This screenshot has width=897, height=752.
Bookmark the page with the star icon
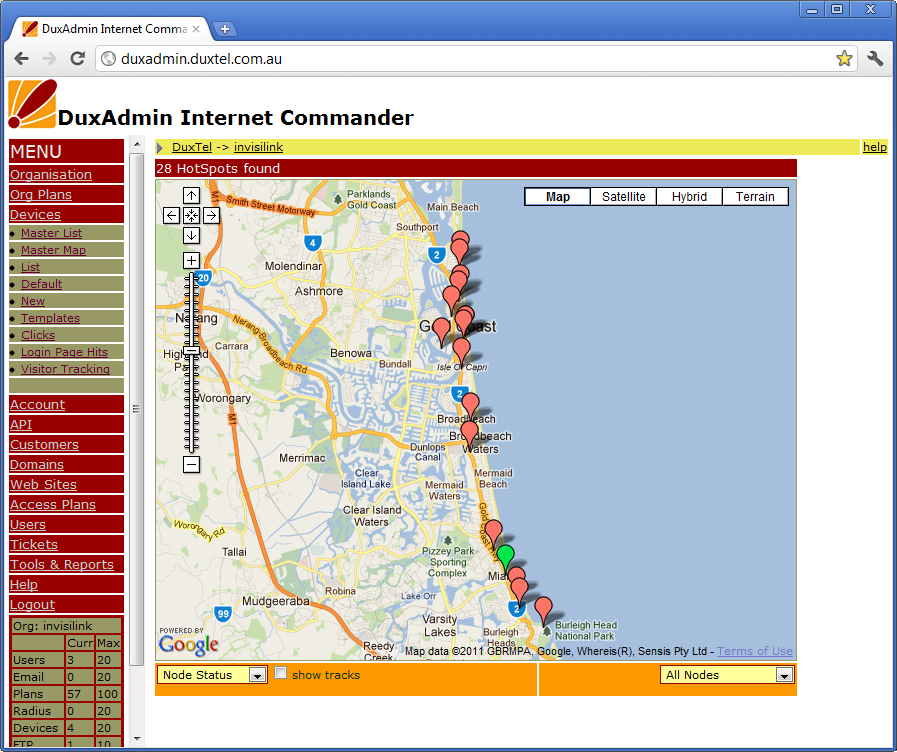click(x=844, y=58)
